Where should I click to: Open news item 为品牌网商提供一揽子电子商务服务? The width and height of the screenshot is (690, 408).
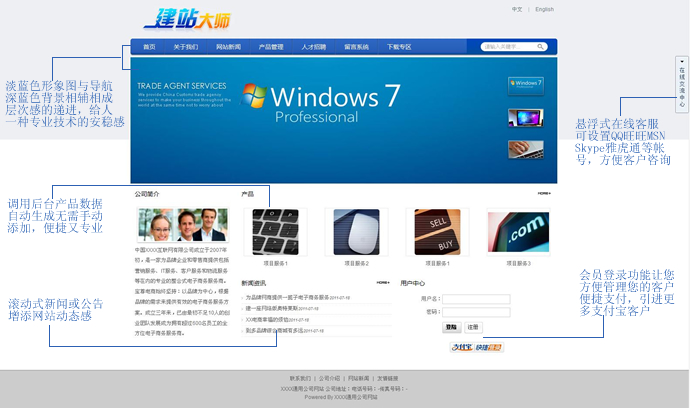pos(287,298)
